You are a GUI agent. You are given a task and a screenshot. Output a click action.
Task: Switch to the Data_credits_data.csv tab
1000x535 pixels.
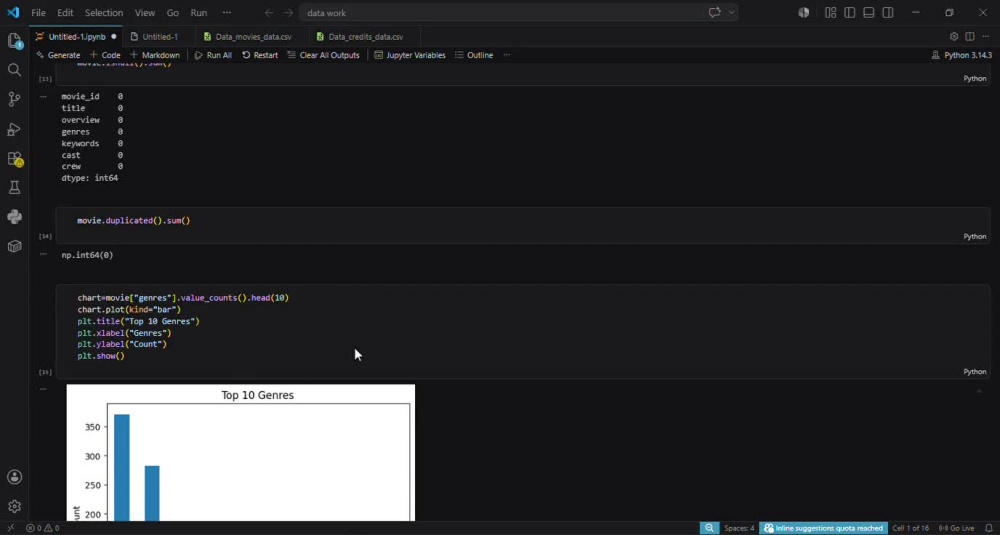(365, 37)
